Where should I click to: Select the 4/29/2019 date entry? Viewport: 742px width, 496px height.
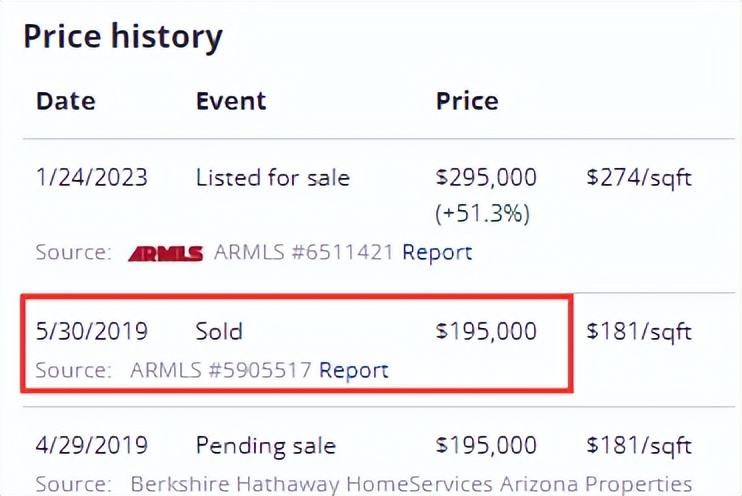(91, 445)
